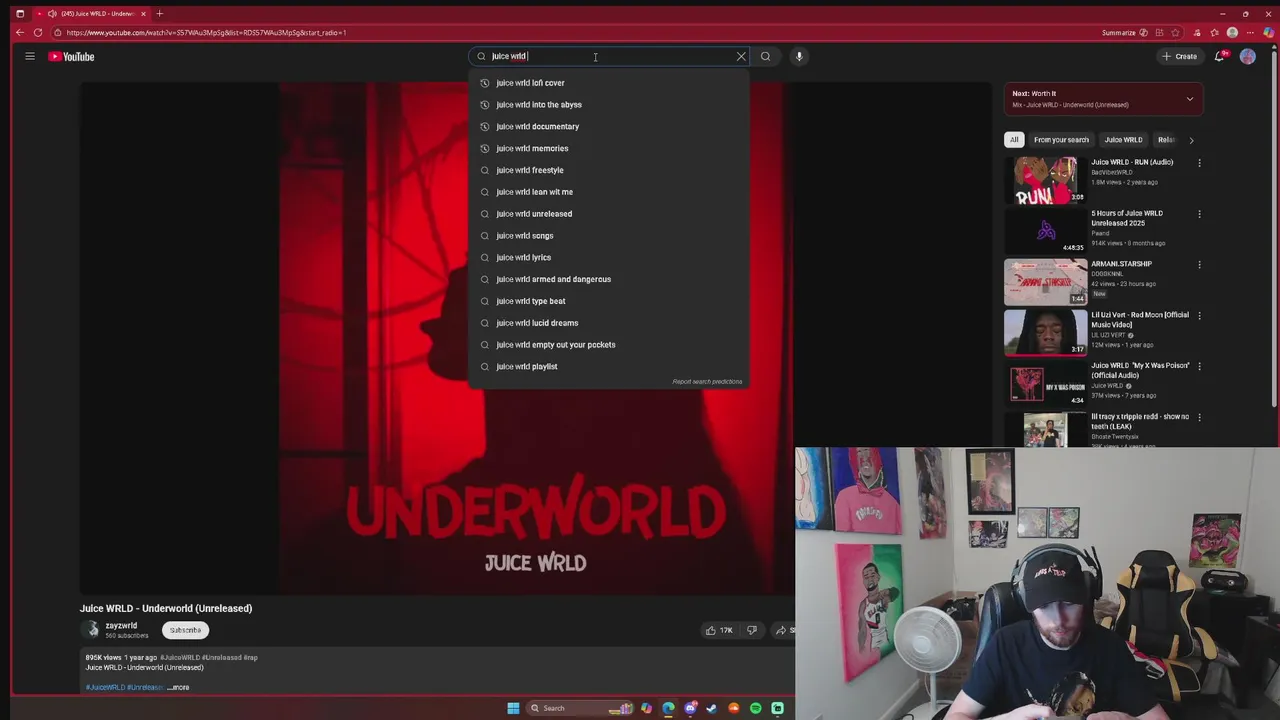
Task: Expand description with ...more
Action: pyautogui.click(x=178, y=688)
